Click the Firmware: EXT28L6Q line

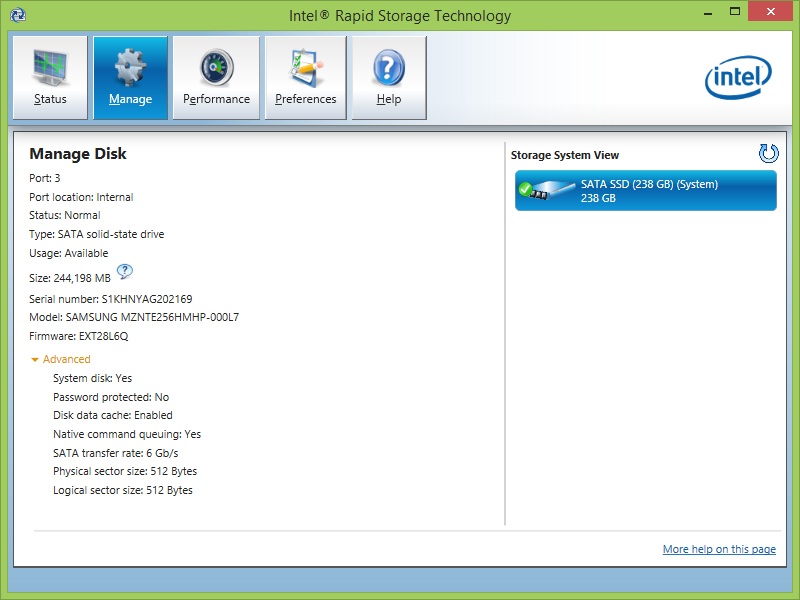click(x=79, y=336)
